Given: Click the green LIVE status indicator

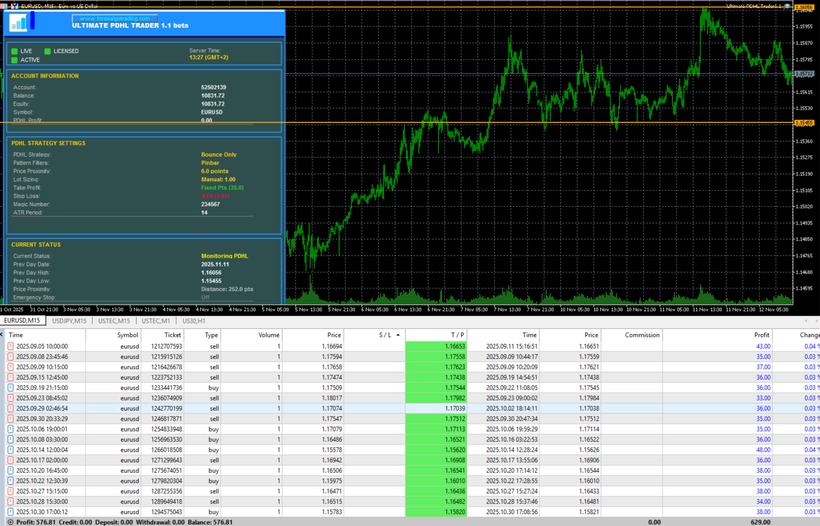Looking at the screenshot, I should point(15,51).
